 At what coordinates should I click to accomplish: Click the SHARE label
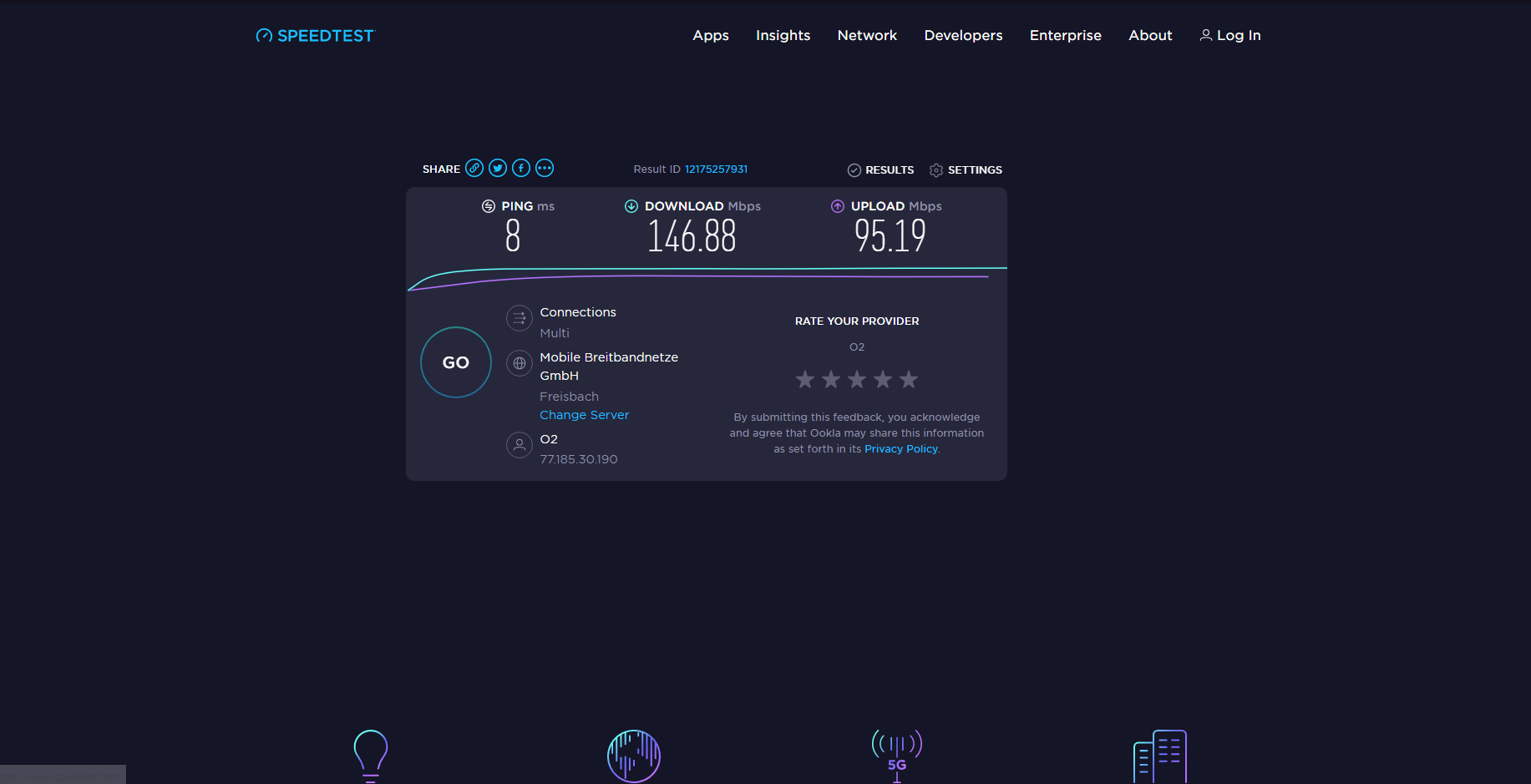[441, 169]
